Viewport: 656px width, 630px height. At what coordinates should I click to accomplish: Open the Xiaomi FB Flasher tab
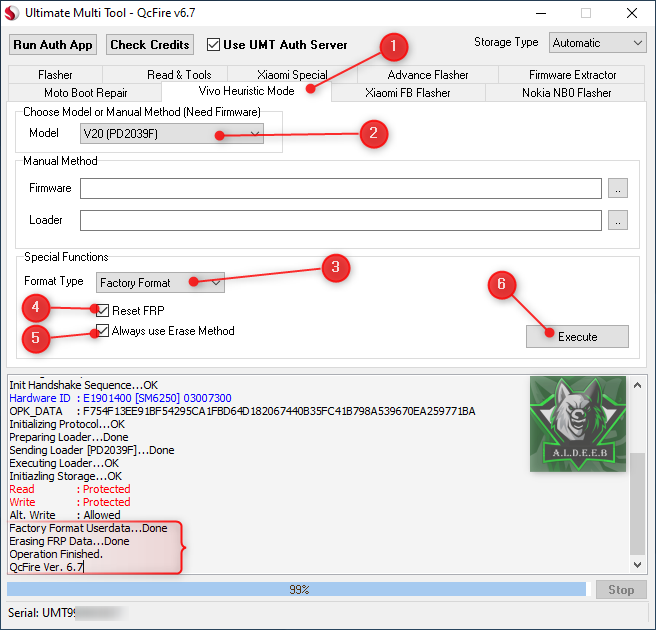click(x=407, y=92)
